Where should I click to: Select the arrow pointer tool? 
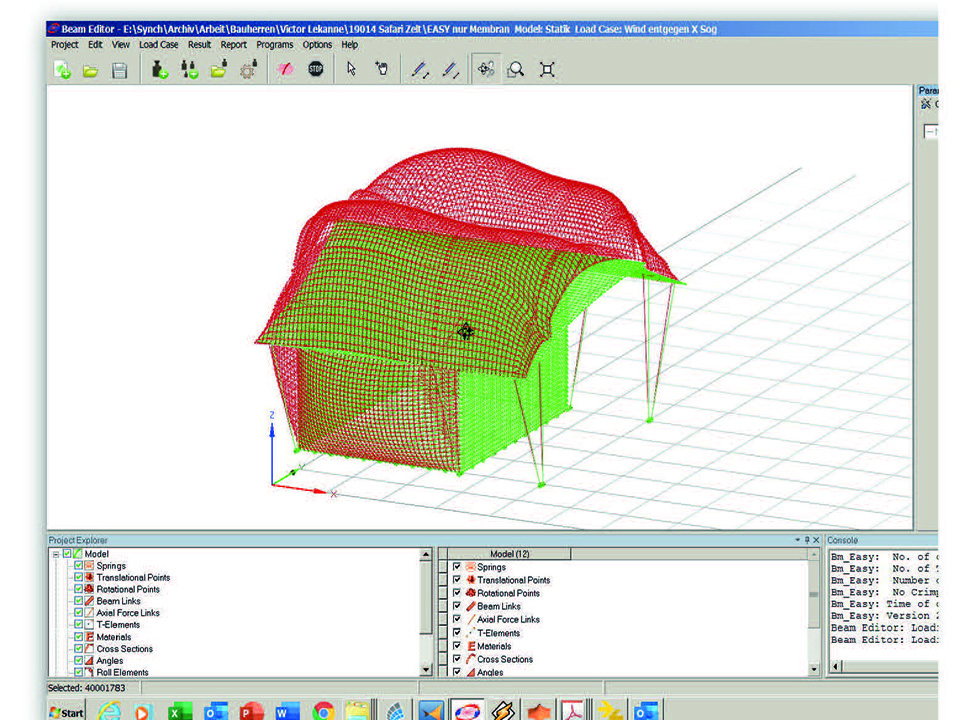point(351,70)
